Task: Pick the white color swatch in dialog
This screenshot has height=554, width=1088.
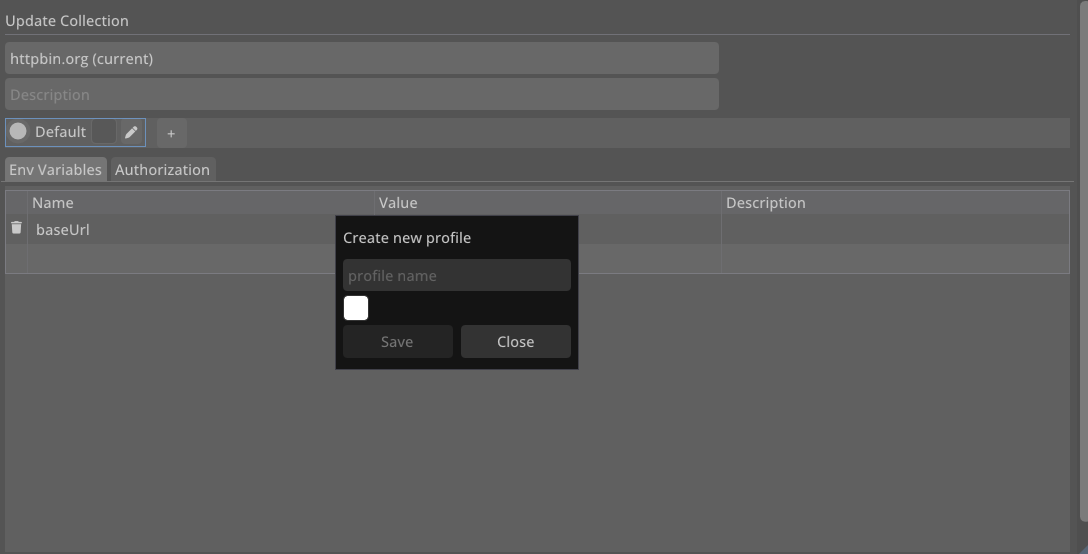Action: coord(356,308)
